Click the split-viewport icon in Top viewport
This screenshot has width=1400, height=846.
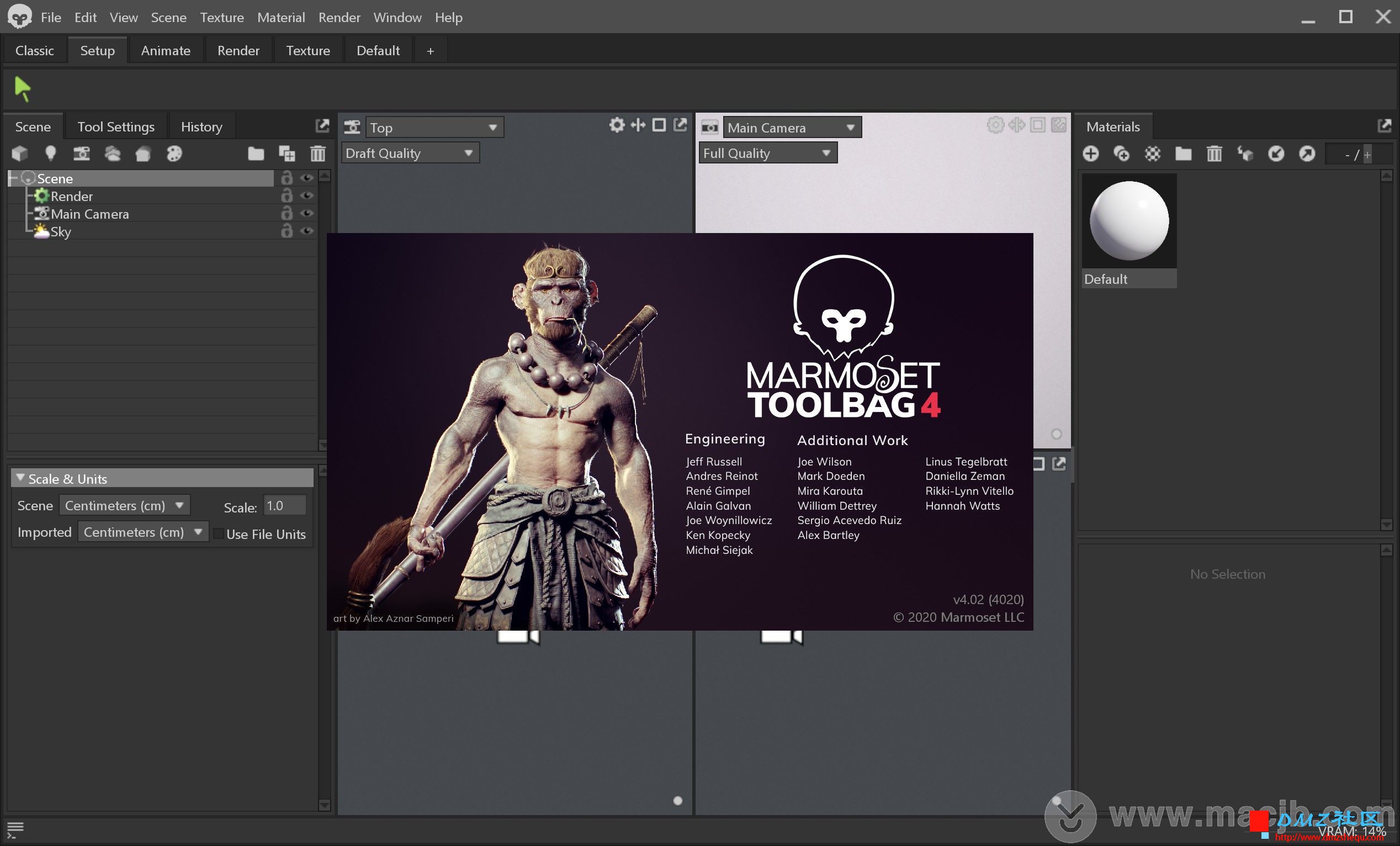(638, 125)
